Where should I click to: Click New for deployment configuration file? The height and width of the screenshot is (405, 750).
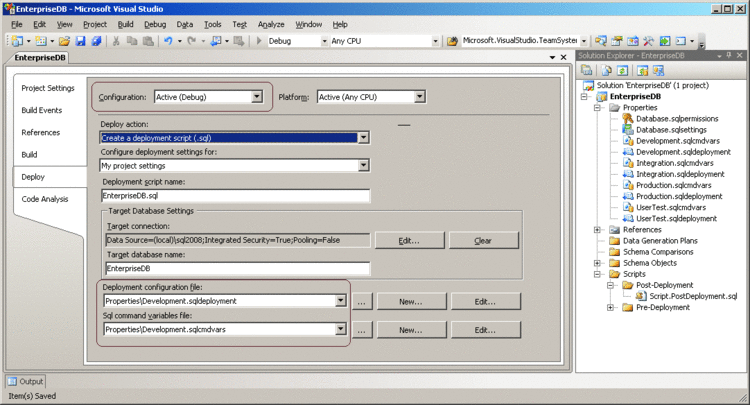pyautogui.click(x=411, y=301)
